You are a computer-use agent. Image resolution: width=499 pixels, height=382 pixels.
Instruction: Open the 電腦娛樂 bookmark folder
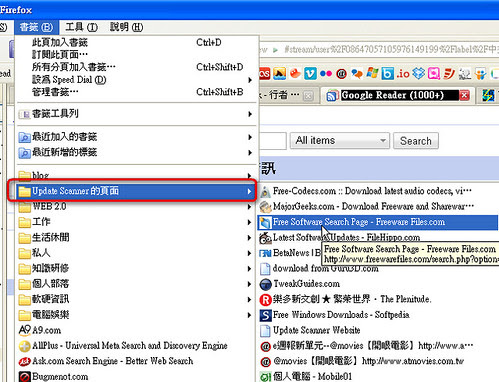(x=137, y=315)
